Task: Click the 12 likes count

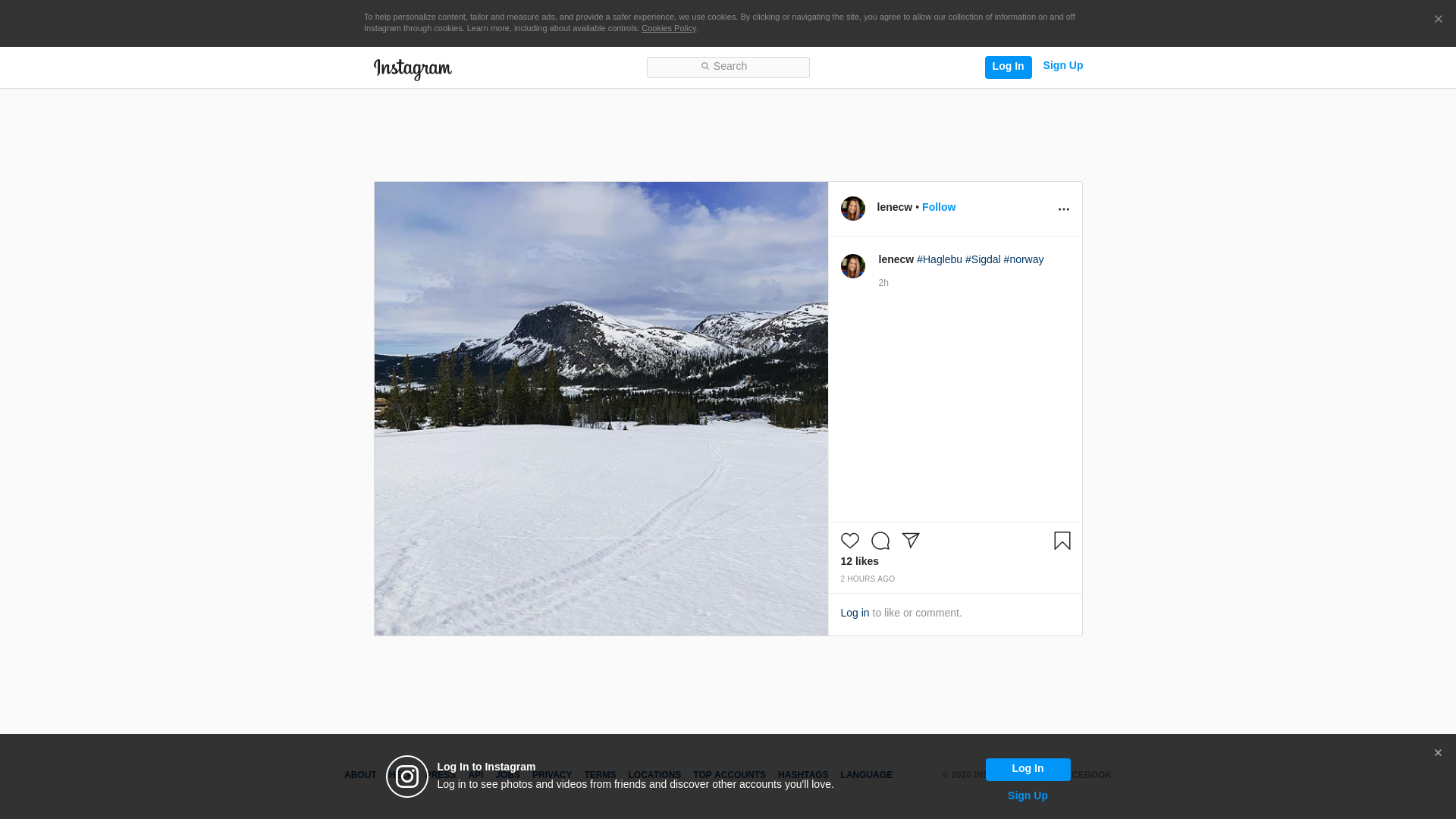Action: (x=859, y=561)
